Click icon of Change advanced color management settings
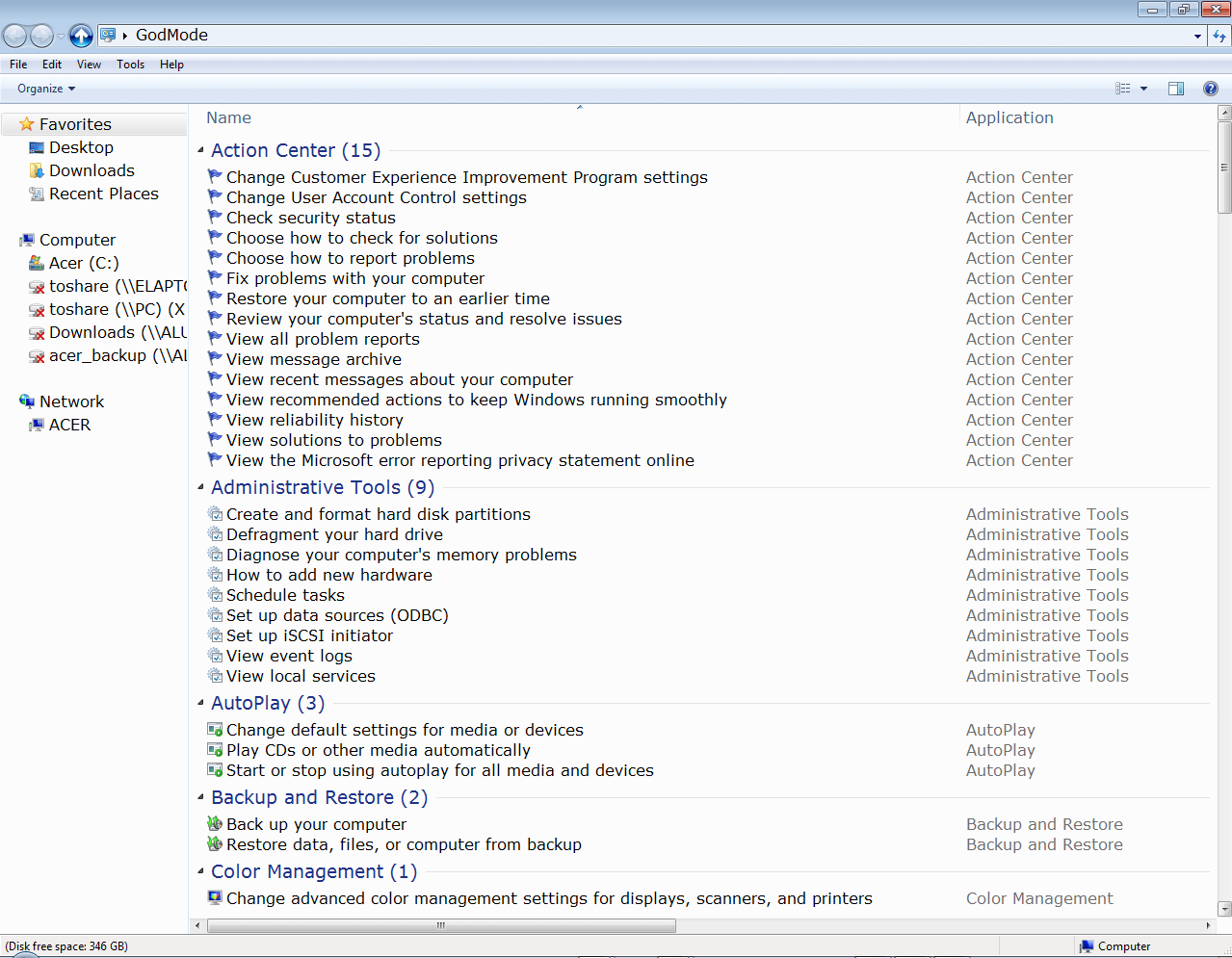 pyautogui.click(x=215, y=897)
